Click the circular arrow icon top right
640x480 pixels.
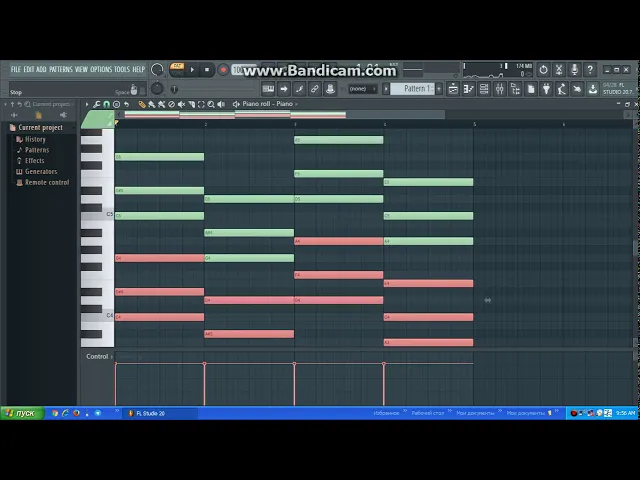point(543,70)
